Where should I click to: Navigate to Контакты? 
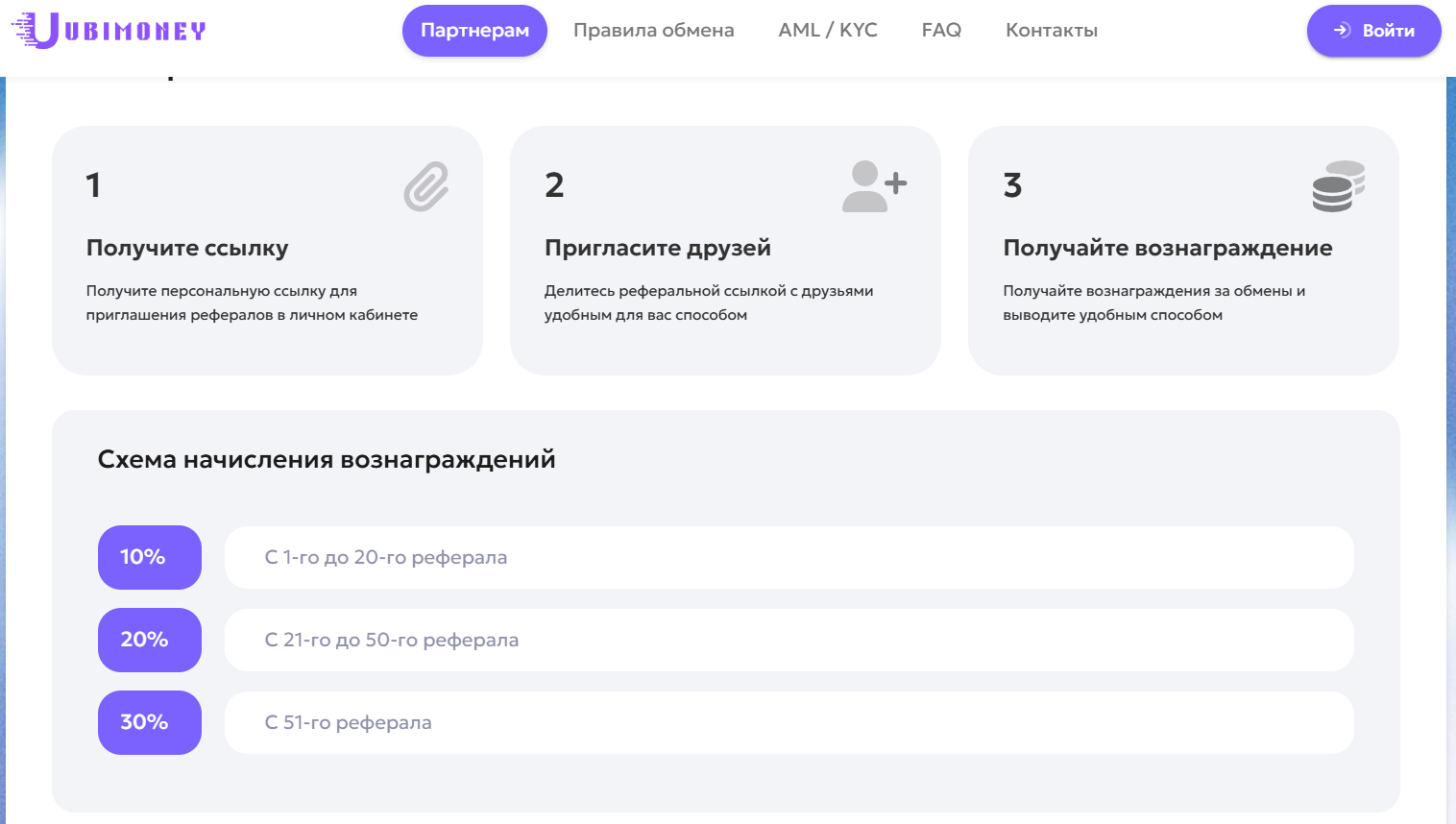1052,31
